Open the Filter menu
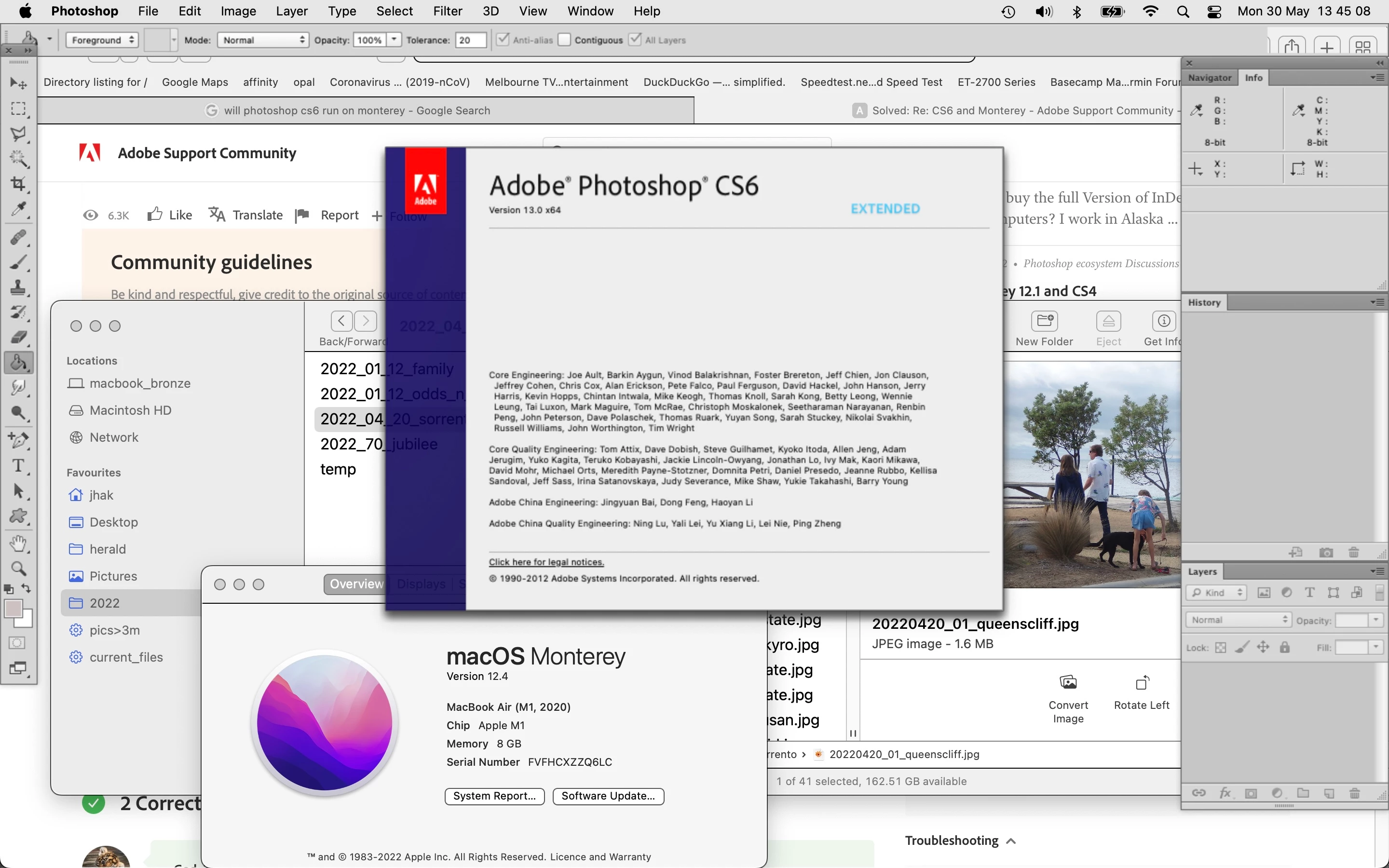Viewport: 1389px width, 868px height. click(x=447, y=11)
